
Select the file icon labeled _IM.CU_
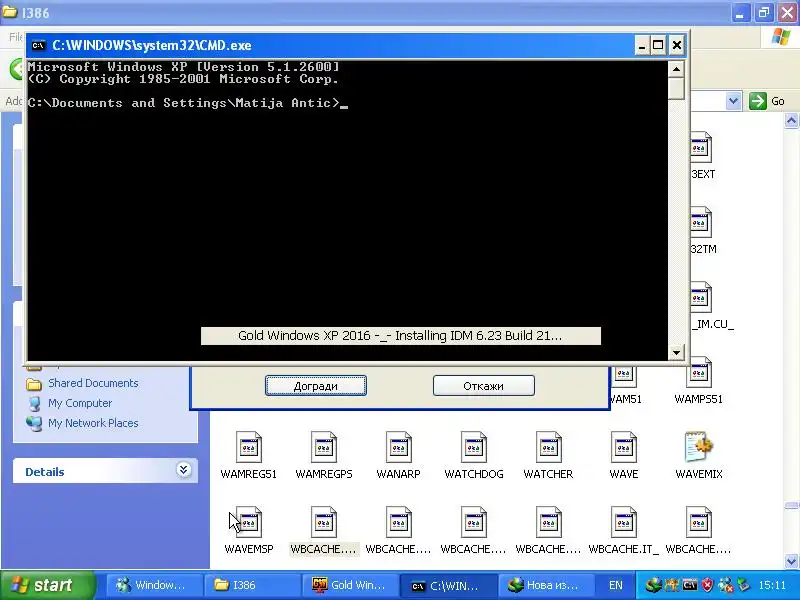[x=701, y=297]
